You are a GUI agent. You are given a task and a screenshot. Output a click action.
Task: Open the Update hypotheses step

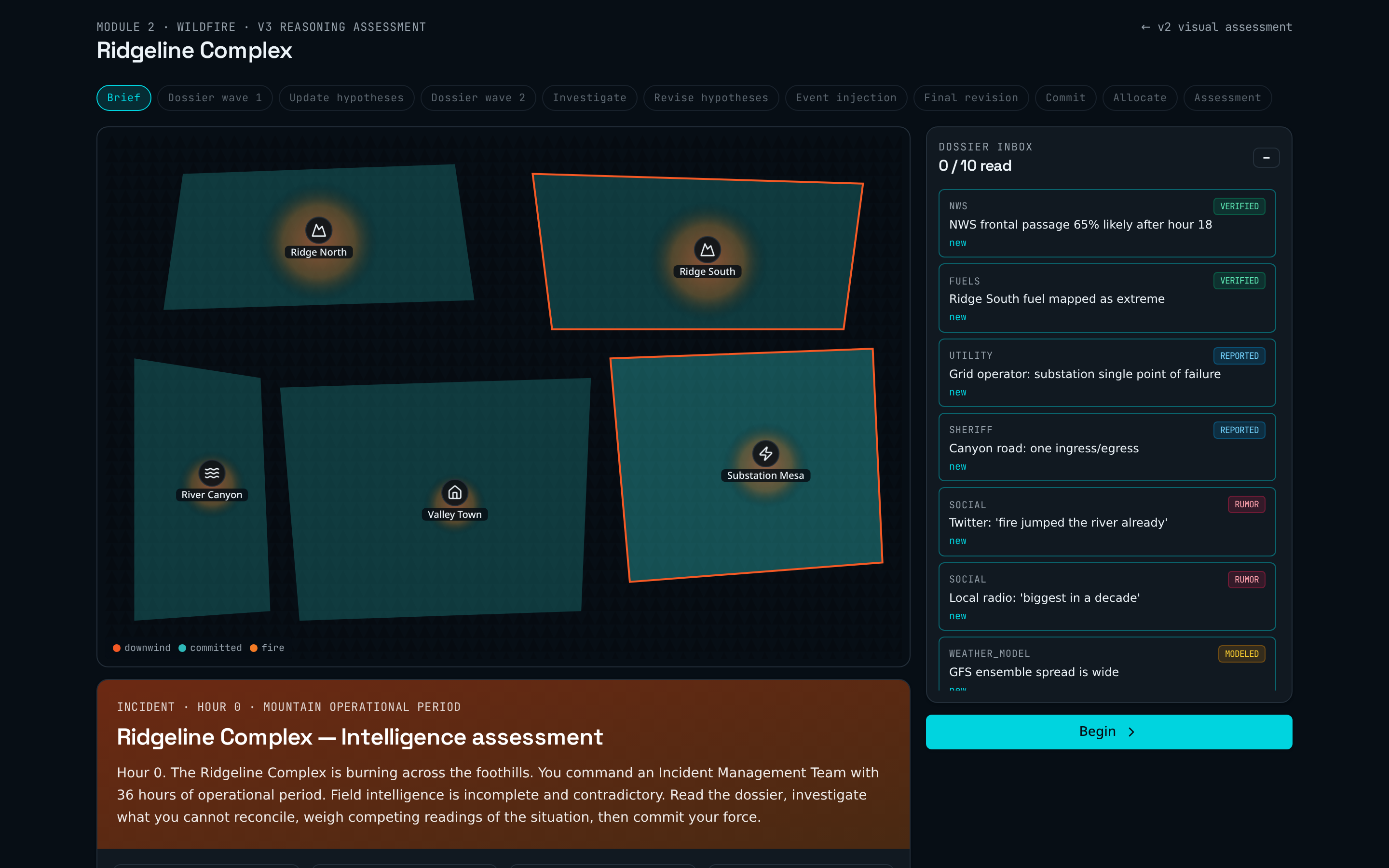pos(346,97)
